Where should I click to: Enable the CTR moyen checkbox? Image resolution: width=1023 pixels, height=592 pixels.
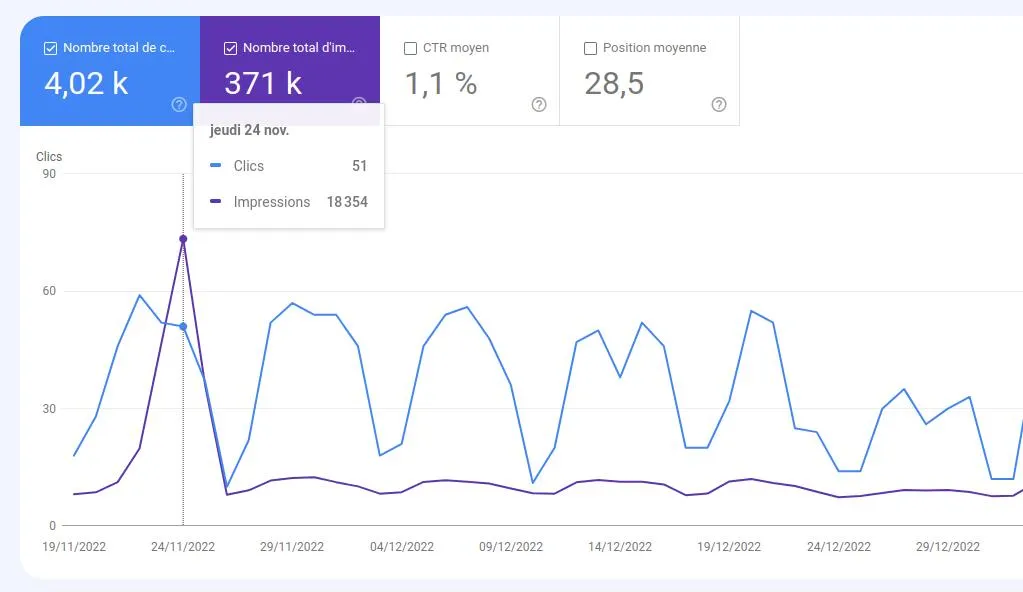tap(410, 47)
